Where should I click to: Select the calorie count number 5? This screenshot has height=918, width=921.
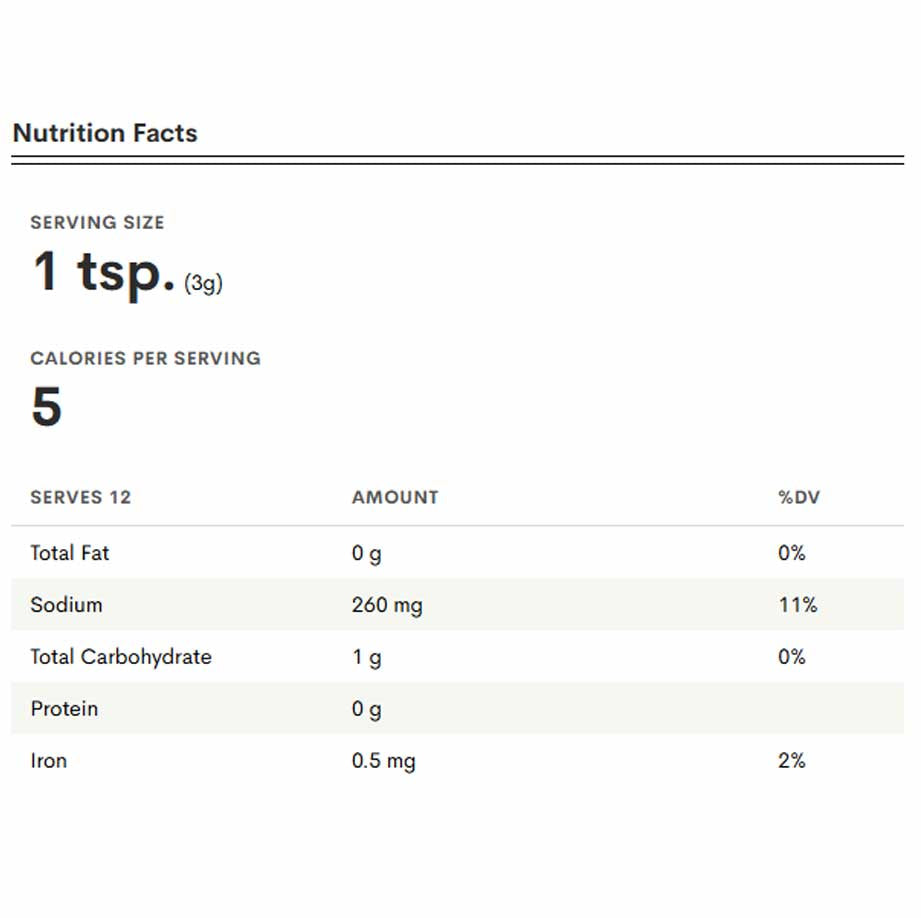click(x=46, y=407)
